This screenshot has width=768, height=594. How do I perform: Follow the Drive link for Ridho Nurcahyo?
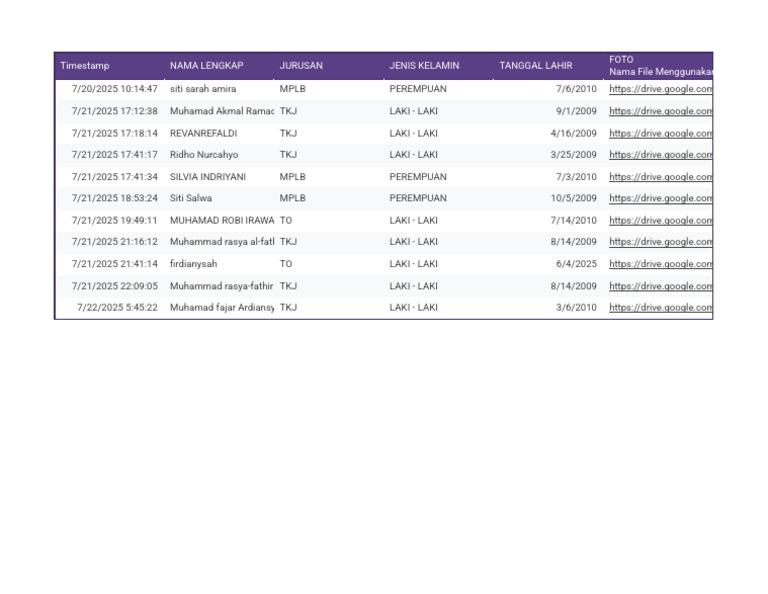660,155
